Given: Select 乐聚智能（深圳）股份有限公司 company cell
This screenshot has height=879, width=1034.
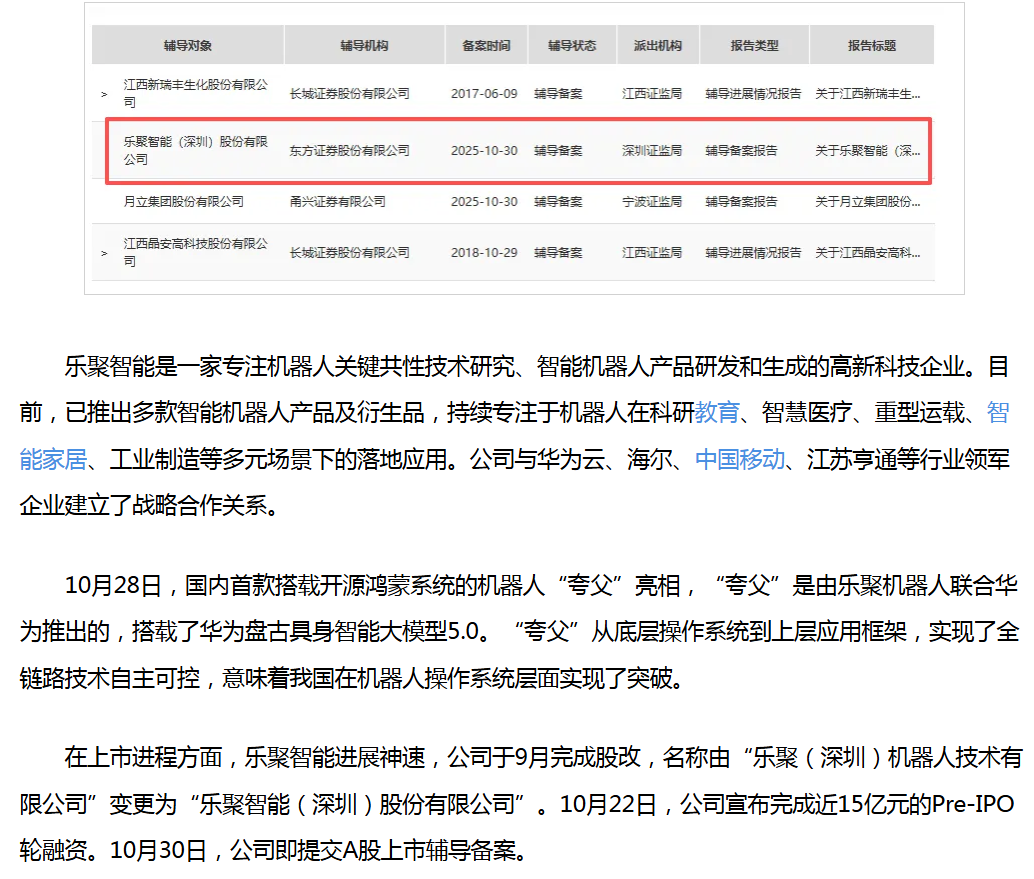Looking at the screenshot, I should [196, 150].
